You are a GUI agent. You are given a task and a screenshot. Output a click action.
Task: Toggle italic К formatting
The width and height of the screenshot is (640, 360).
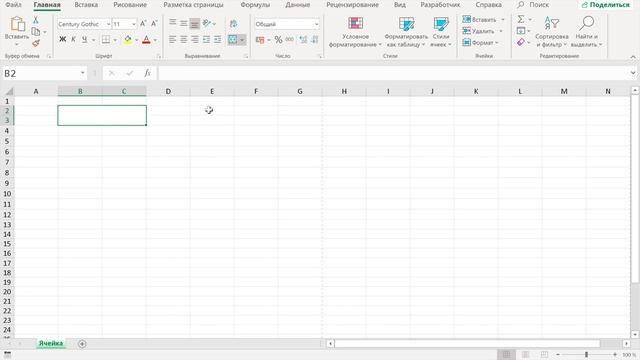[73, 40]
